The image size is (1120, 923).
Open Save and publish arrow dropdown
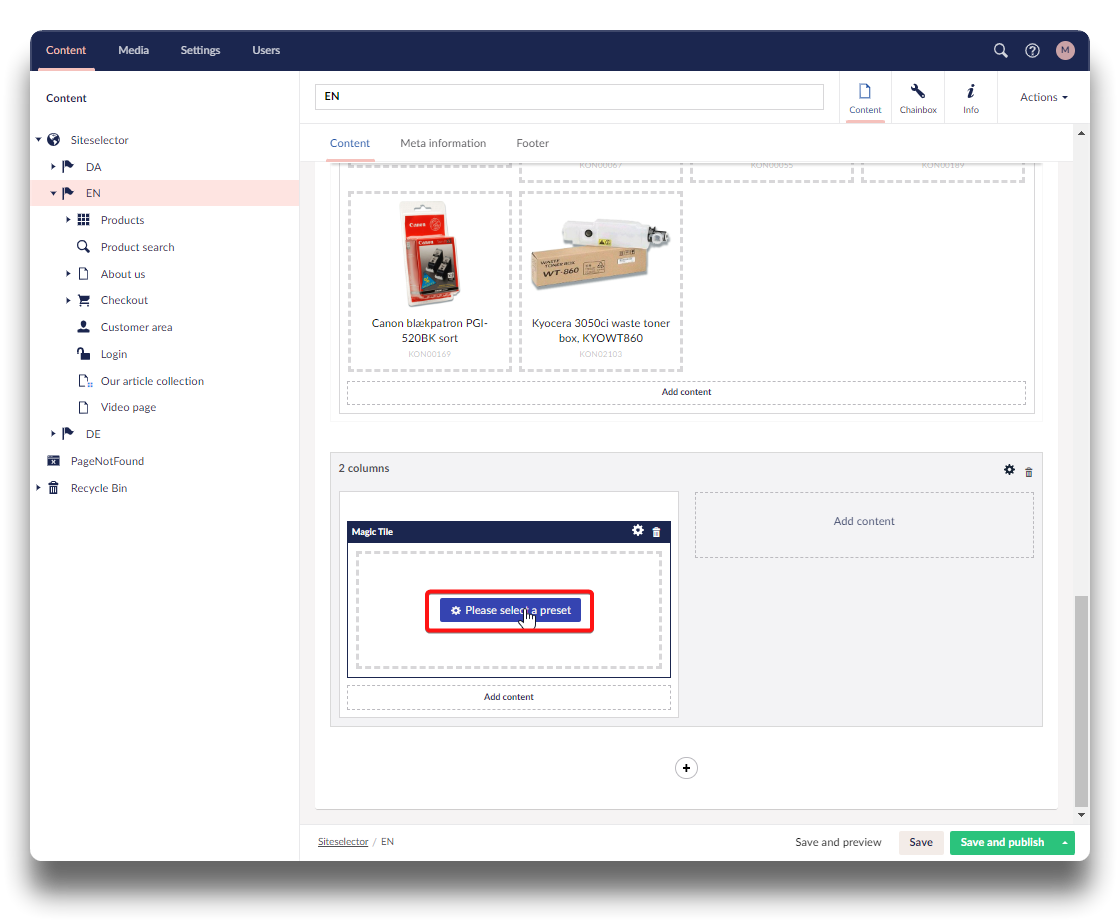coord(1066,843)
